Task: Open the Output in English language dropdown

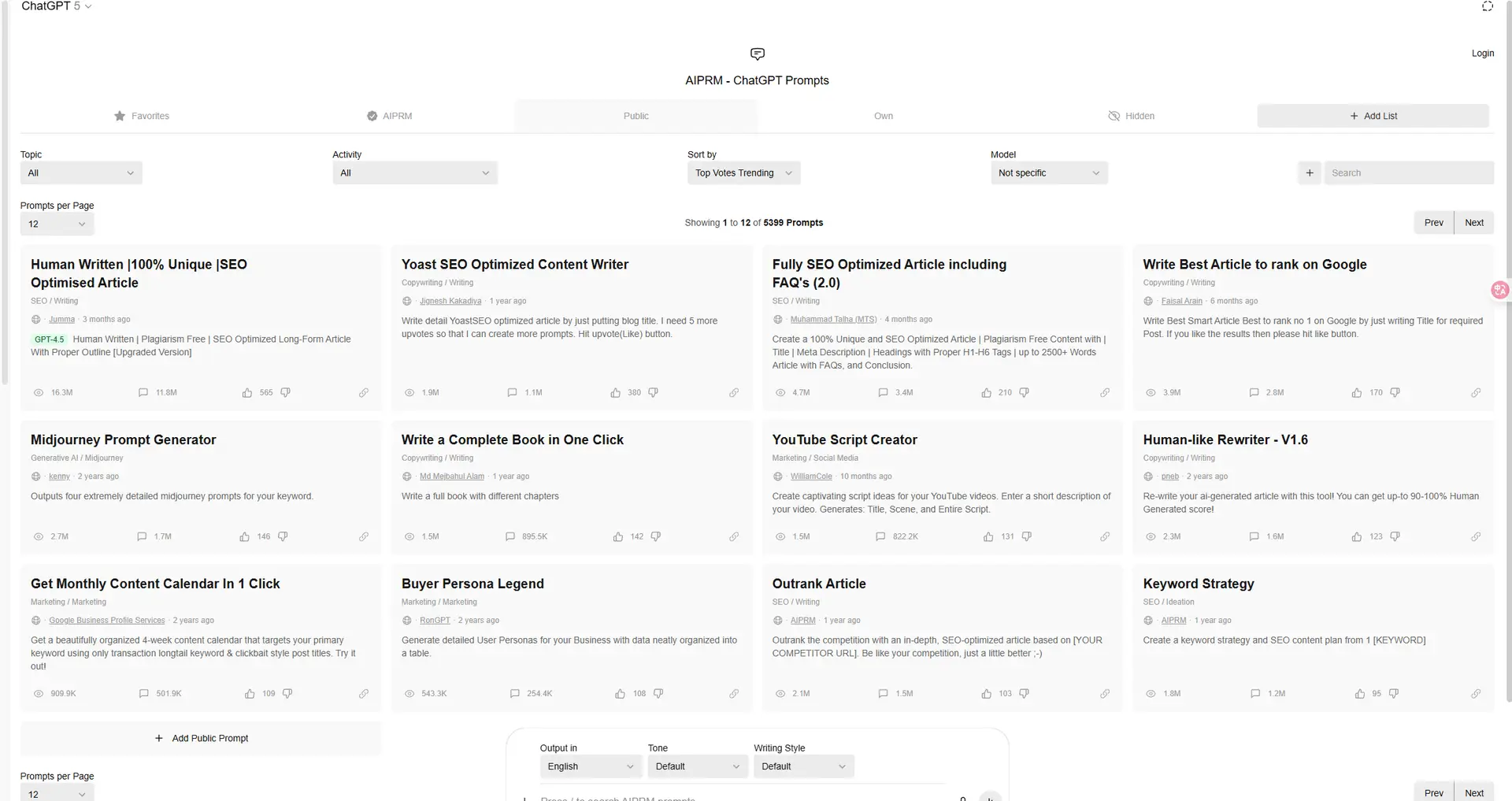Action: point(591,766)
